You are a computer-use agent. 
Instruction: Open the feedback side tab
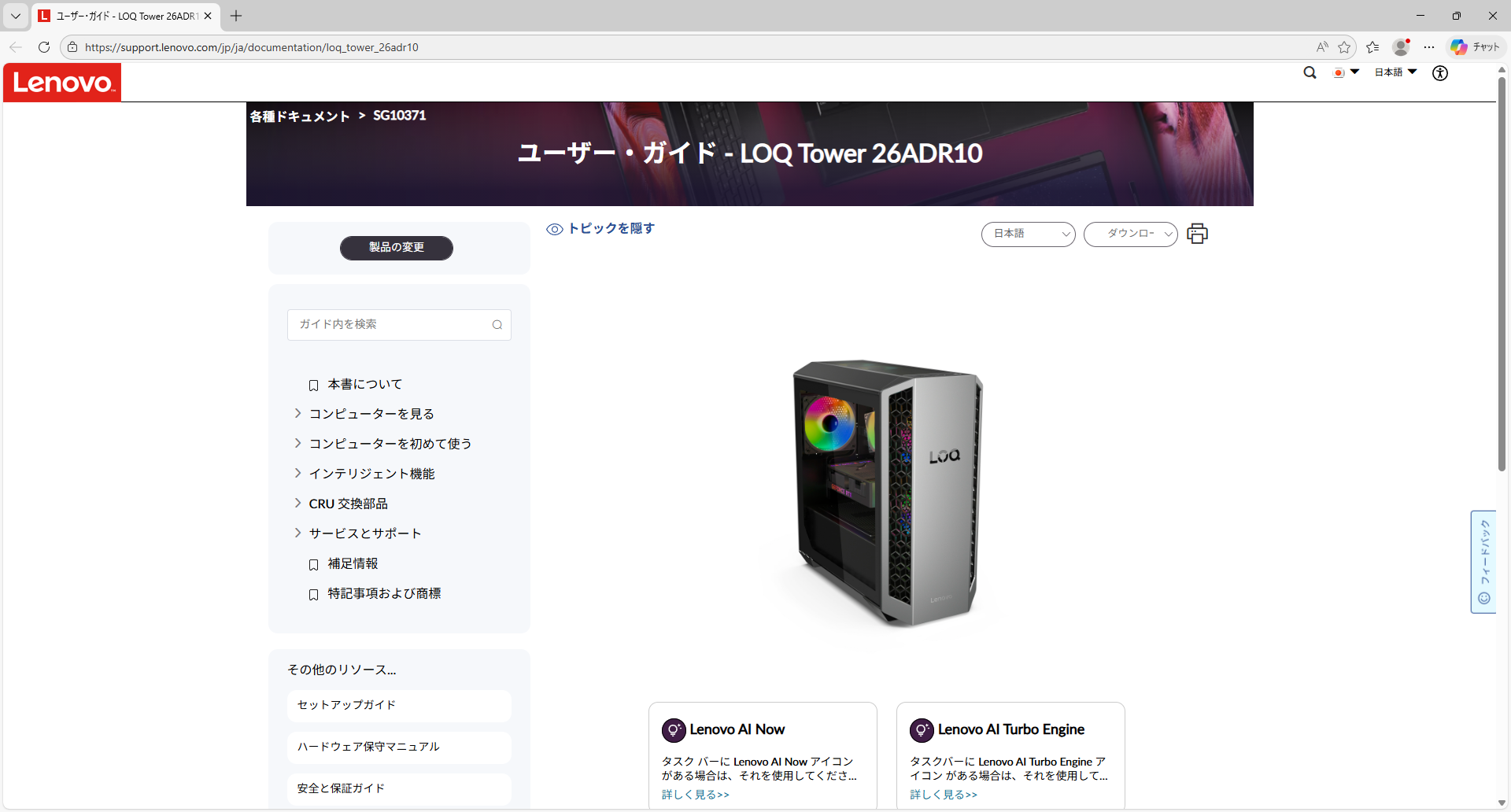[1483, 562]
